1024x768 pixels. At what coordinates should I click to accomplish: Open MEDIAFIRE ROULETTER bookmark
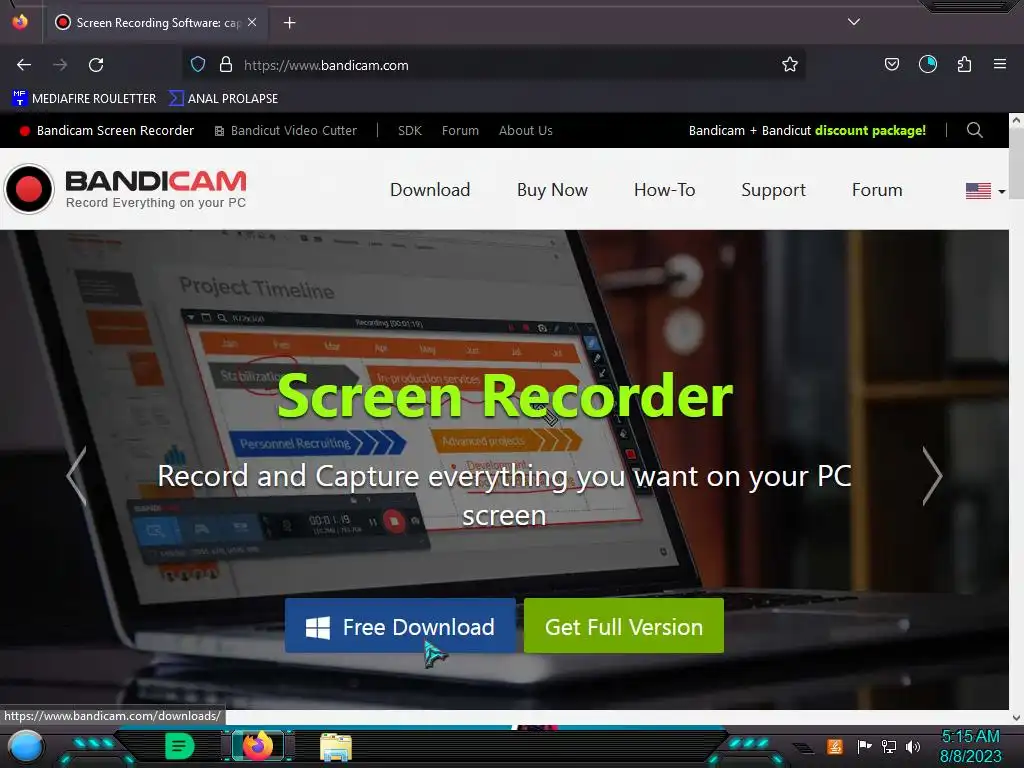[84, 99]
